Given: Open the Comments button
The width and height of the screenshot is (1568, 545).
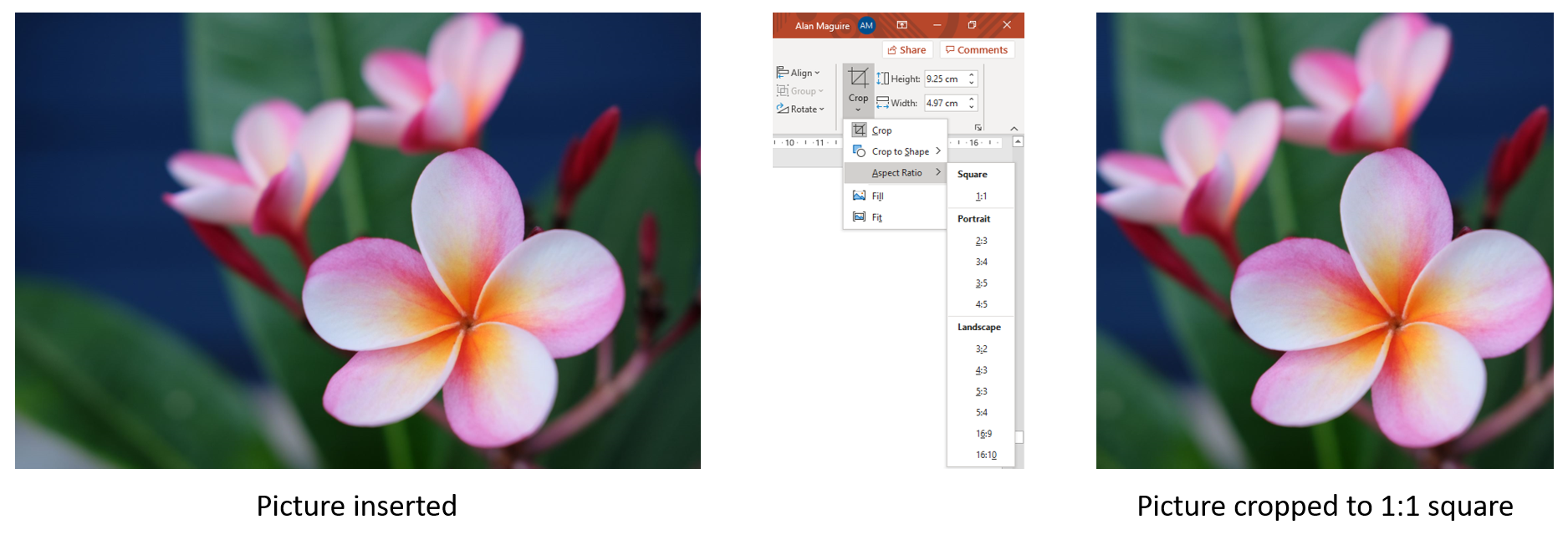Looking at the screenshot, I should [977, 50].
